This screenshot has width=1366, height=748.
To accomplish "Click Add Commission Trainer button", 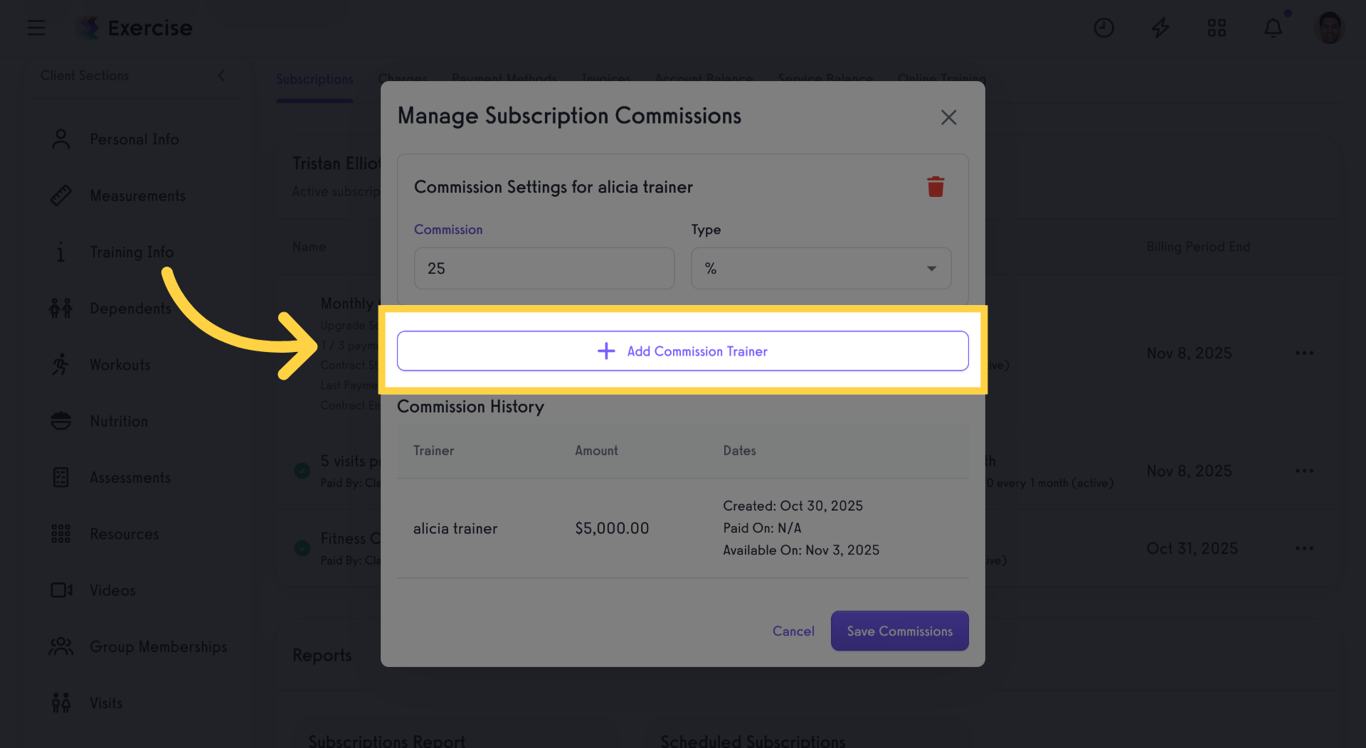I will pyautogui.click(x=682, y=351).
